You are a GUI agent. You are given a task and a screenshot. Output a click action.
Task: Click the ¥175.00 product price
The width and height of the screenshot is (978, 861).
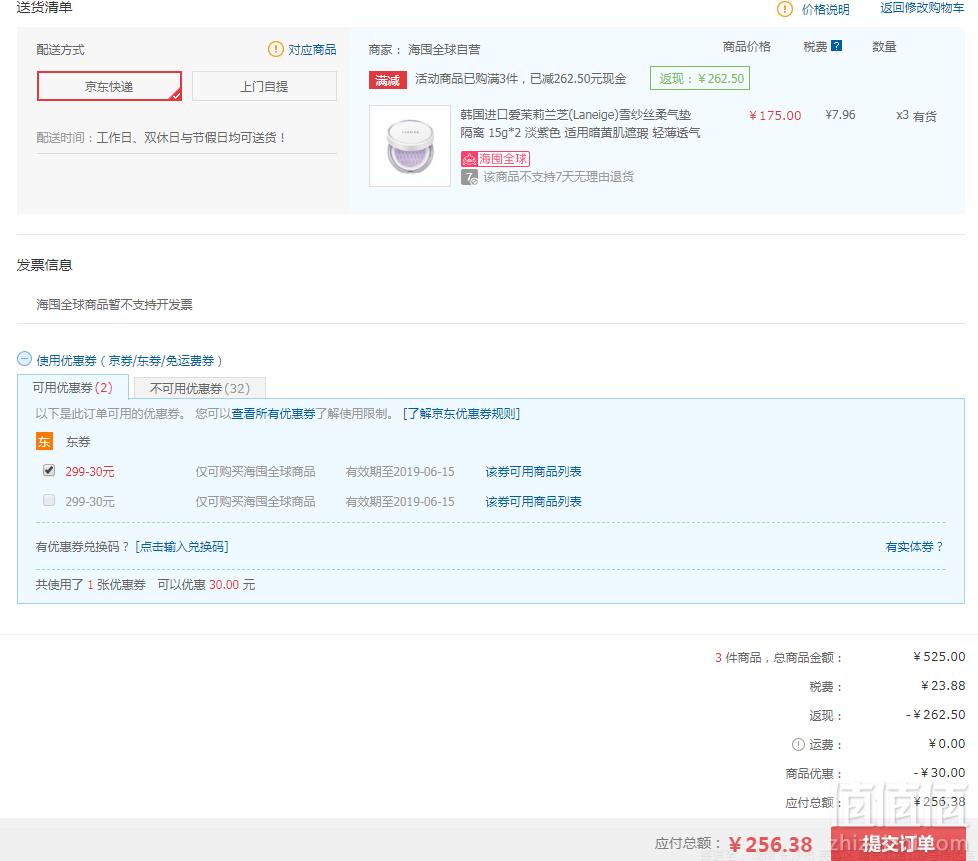pos(775,115)
